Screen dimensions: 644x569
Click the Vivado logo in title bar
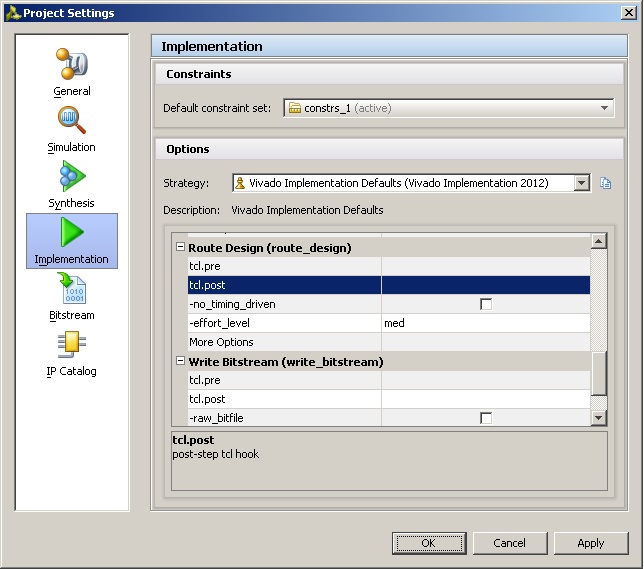pyautogui.click(x=12, y=13)
